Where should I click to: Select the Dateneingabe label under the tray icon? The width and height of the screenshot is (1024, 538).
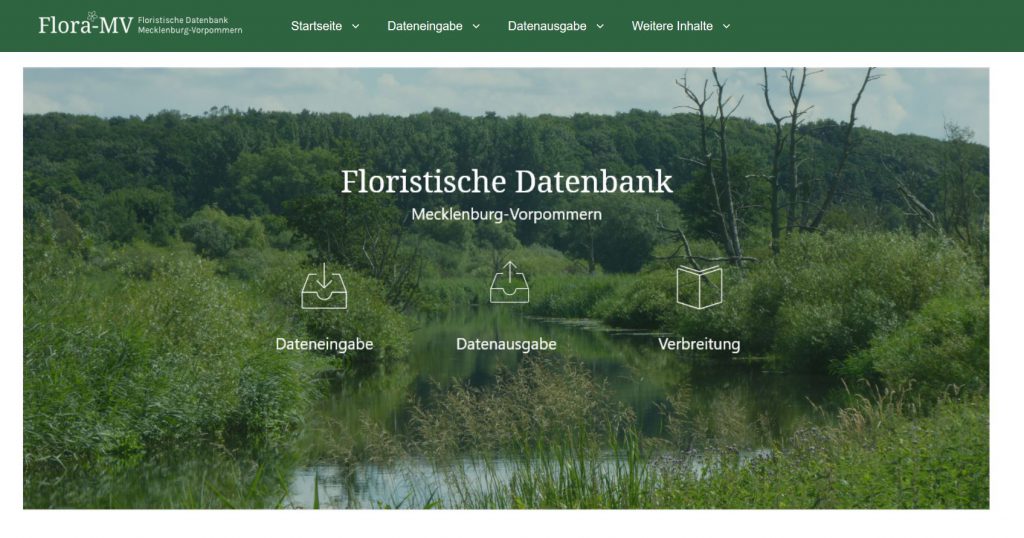pos(324,344)
